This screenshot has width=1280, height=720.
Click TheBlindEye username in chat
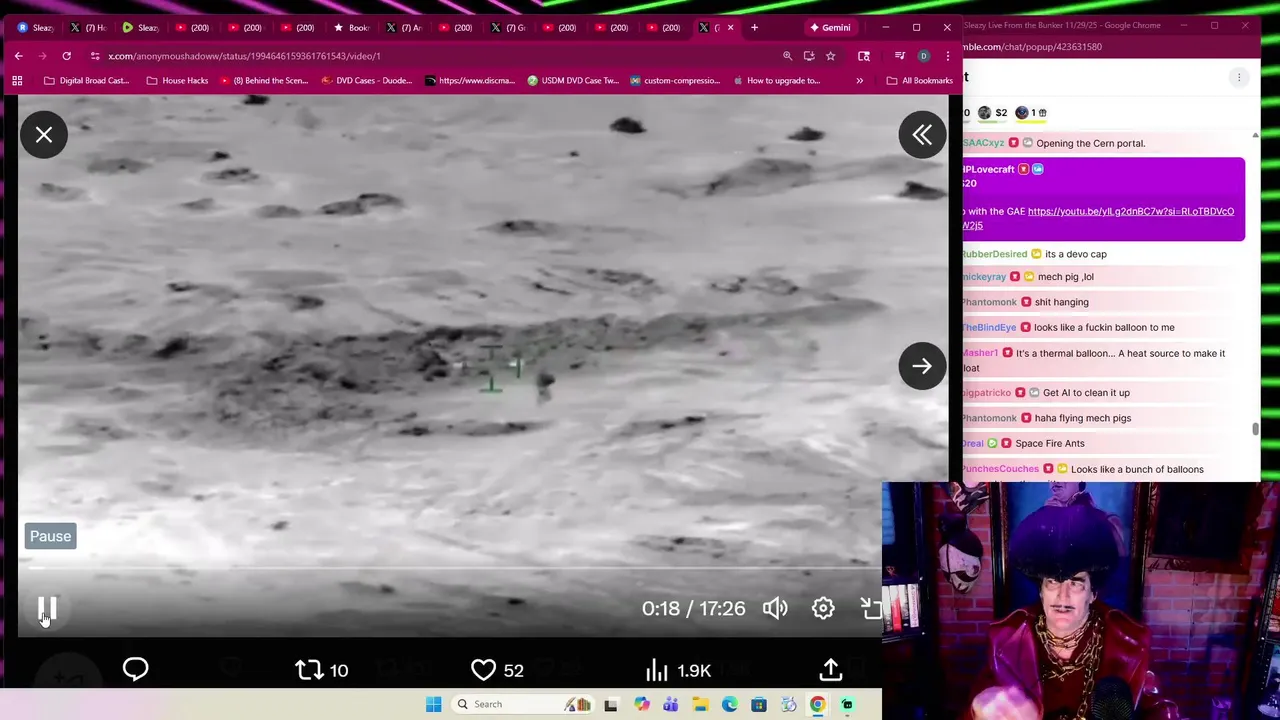[990, 327]
